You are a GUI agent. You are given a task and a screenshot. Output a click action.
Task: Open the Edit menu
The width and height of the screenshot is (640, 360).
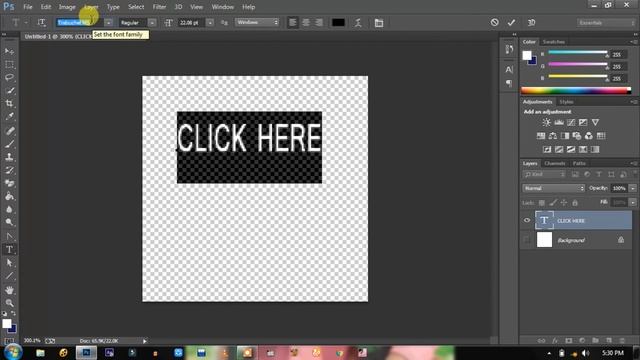click(46, 7)
